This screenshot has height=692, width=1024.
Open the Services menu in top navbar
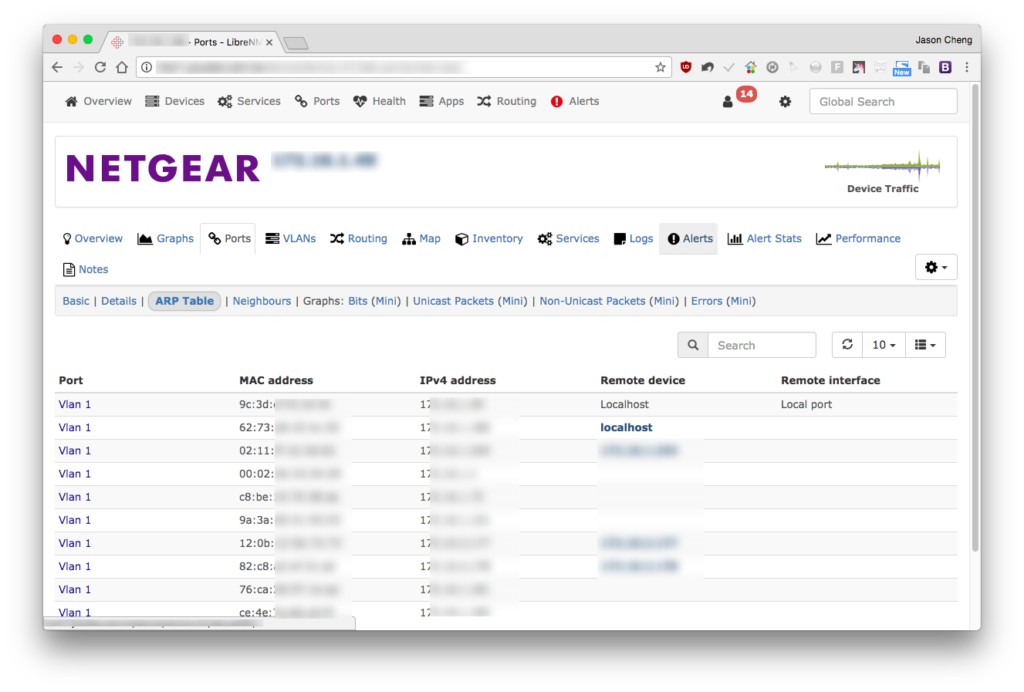(x=249, y=101)
